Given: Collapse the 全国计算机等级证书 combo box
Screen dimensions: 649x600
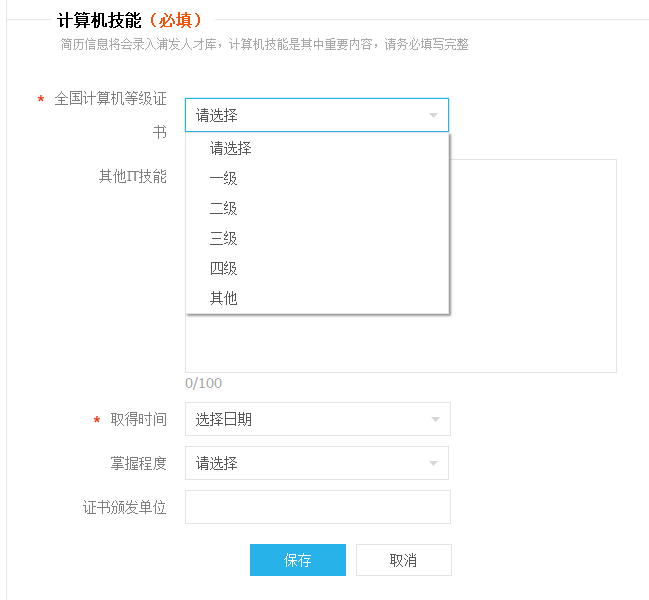Looking at the screenshot, I should click(x=317, y=115).
